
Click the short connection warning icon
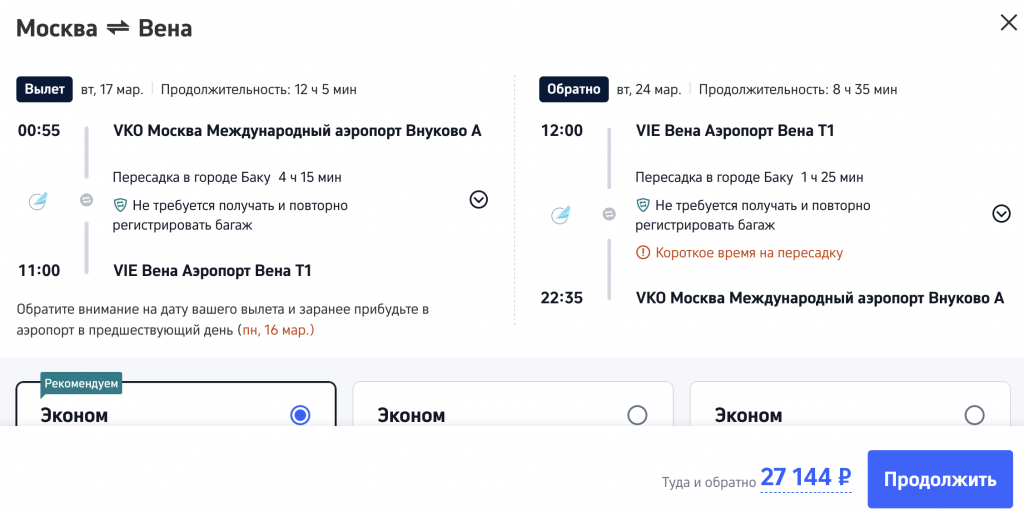click(x=643, y=253)
